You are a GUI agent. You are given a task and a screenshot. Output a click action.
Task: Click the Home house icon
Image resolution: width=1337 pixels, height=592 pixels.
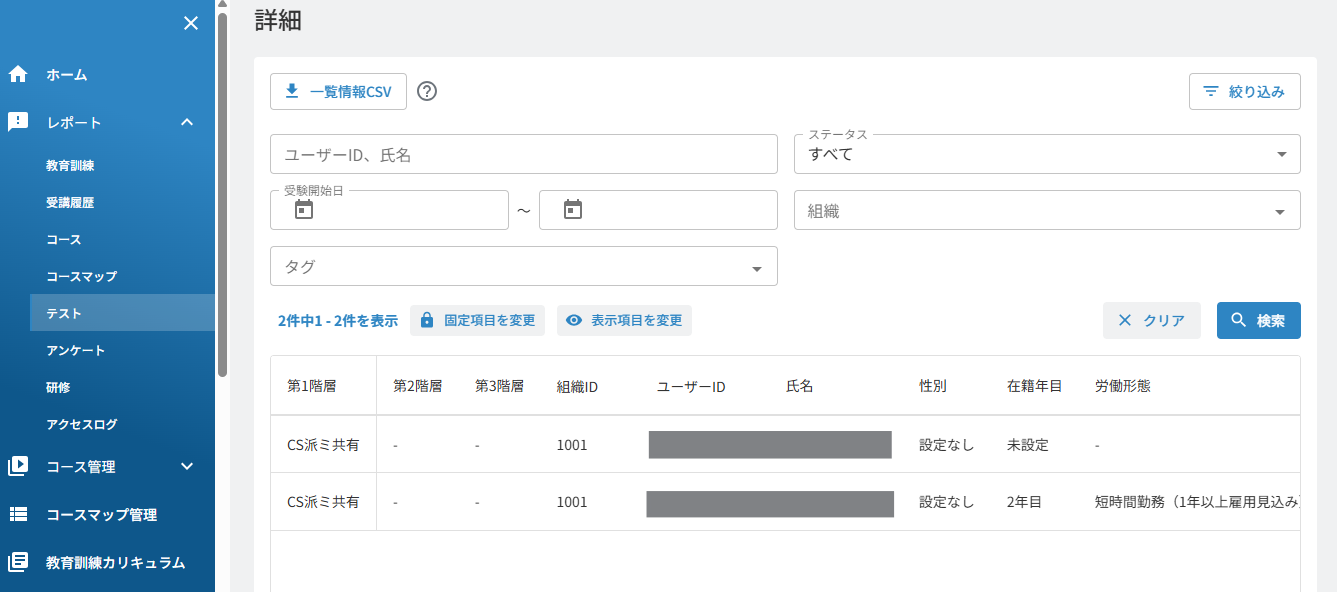[18, 74]
